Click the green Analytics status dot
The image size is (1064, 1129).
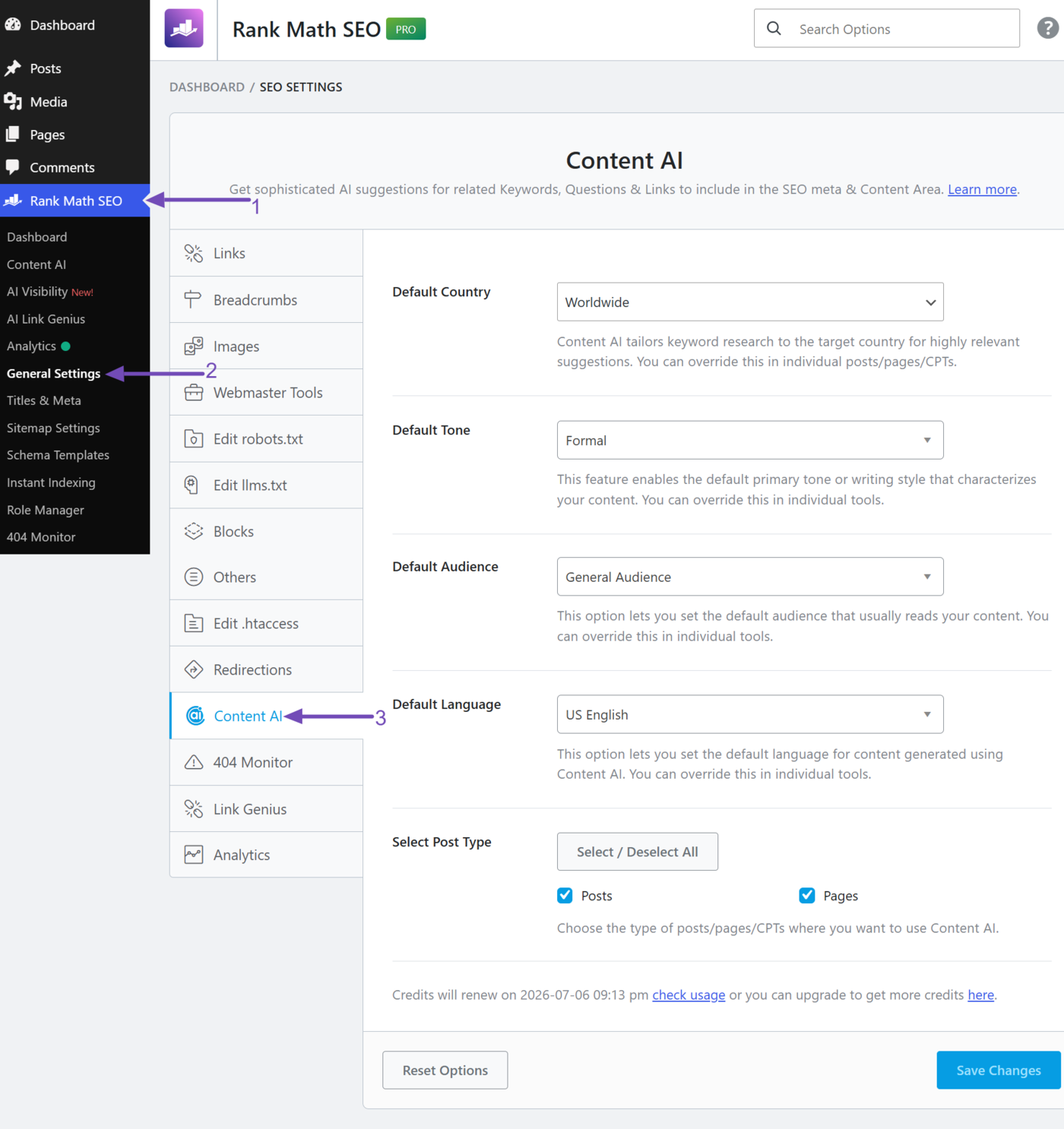pos(65,346)
